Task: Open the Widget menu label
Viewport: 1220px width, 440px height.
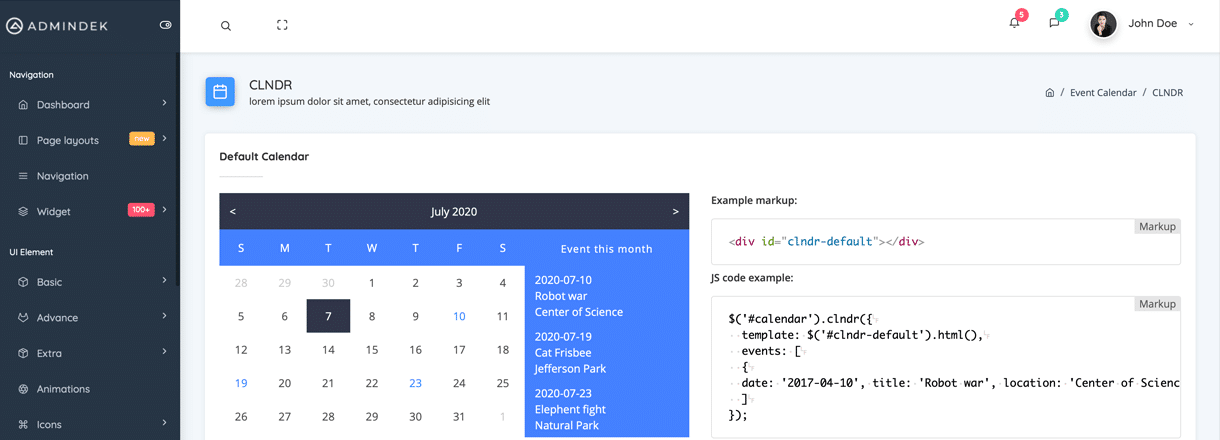Action: [x=54, y=212]
